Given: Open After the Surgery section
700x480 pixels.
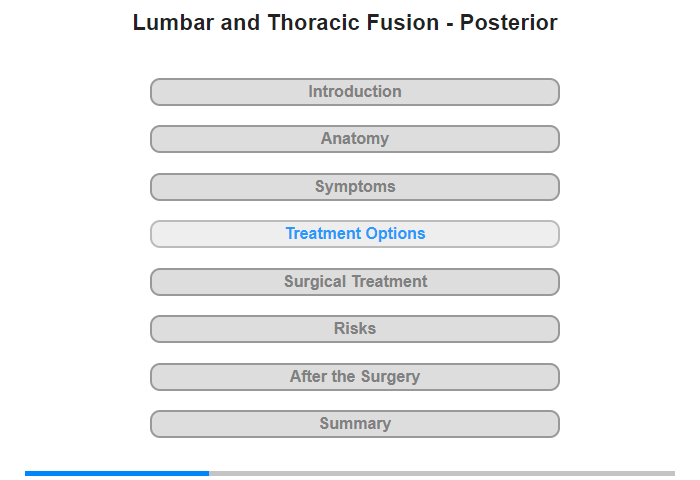Looking at the screenshot, I should coord(355,377).
